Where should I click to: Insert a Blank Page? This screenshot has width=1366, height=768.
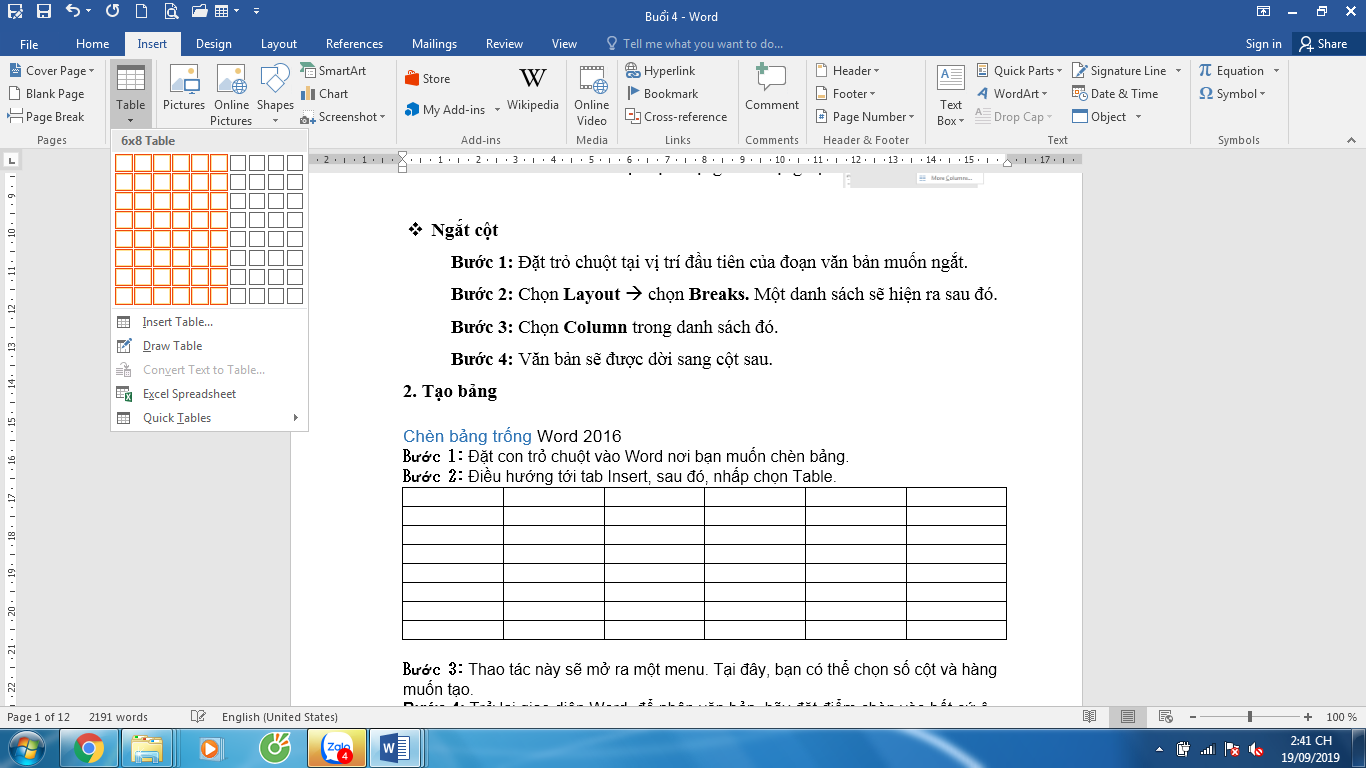tap(46, 94)
